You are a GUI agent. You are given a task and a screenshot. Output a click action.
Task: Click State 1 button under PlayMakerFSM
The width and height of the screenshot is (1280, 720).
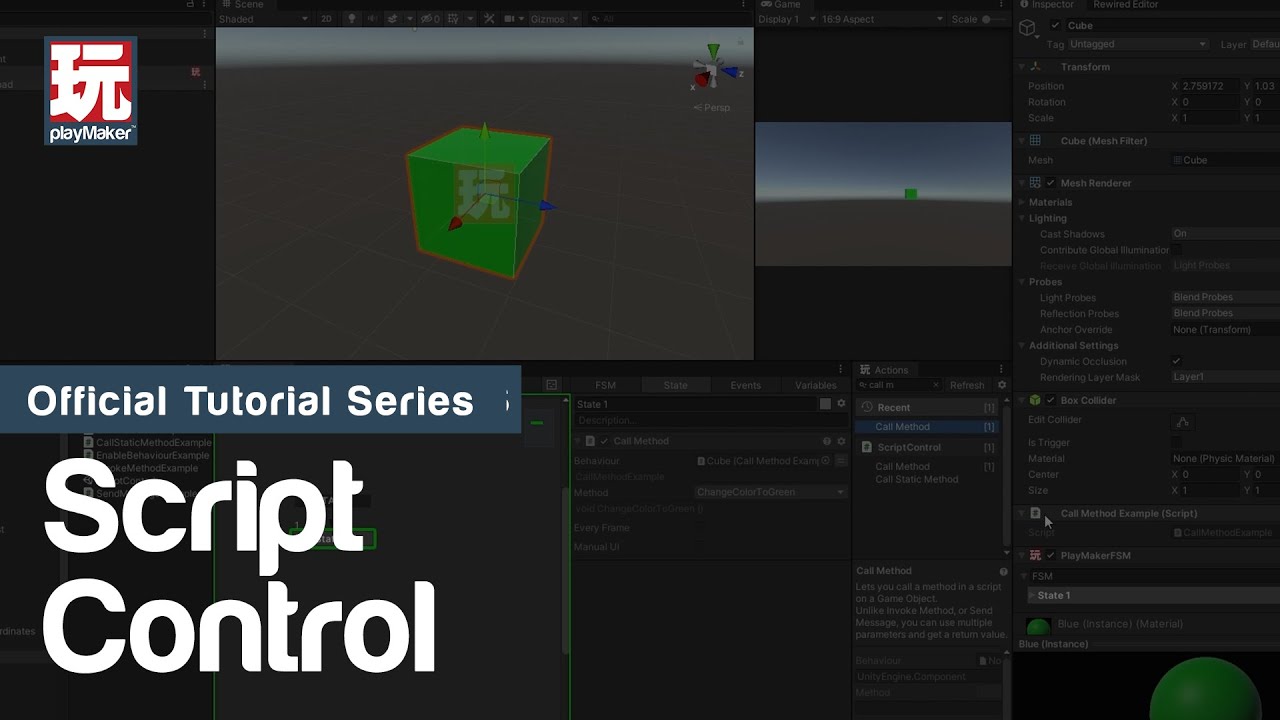[1154, 595]
